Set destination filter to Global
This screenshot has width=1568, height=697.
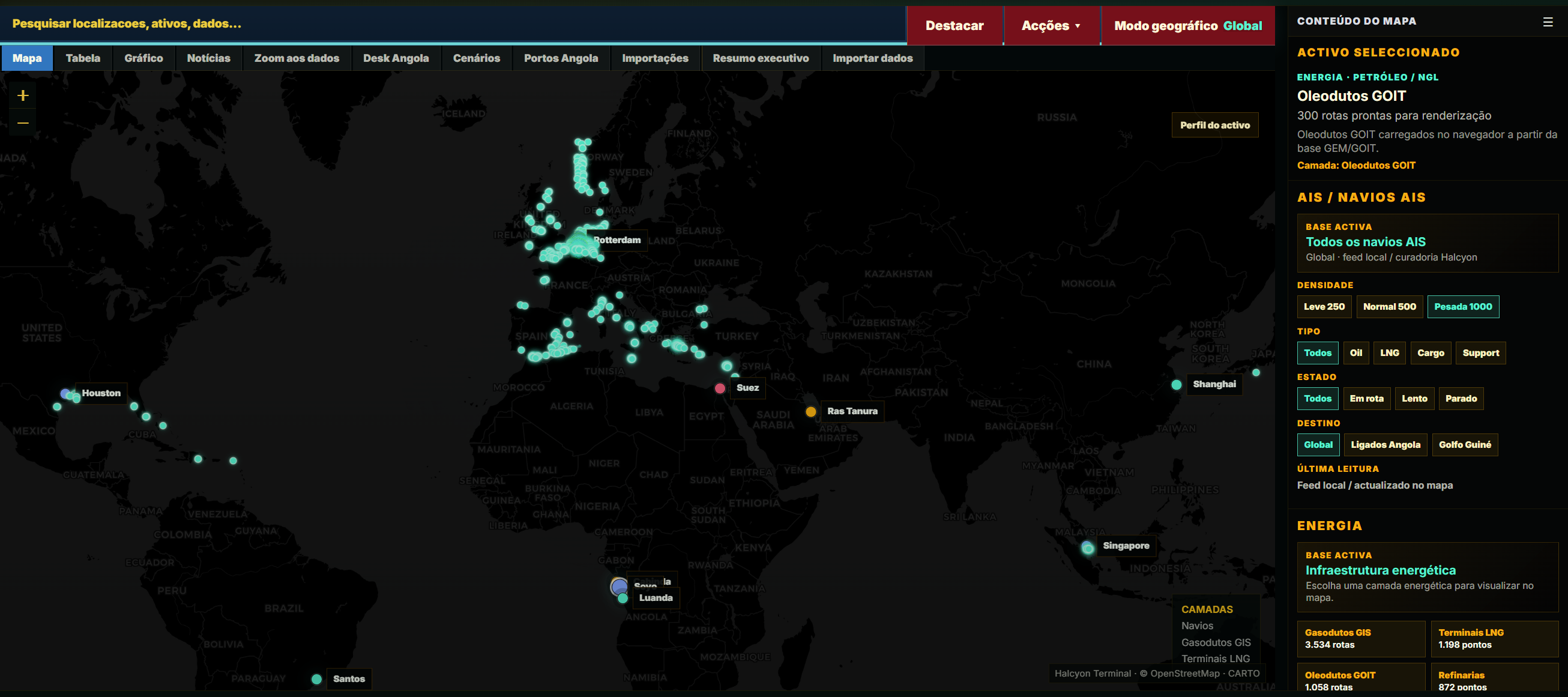point(1318,445)
